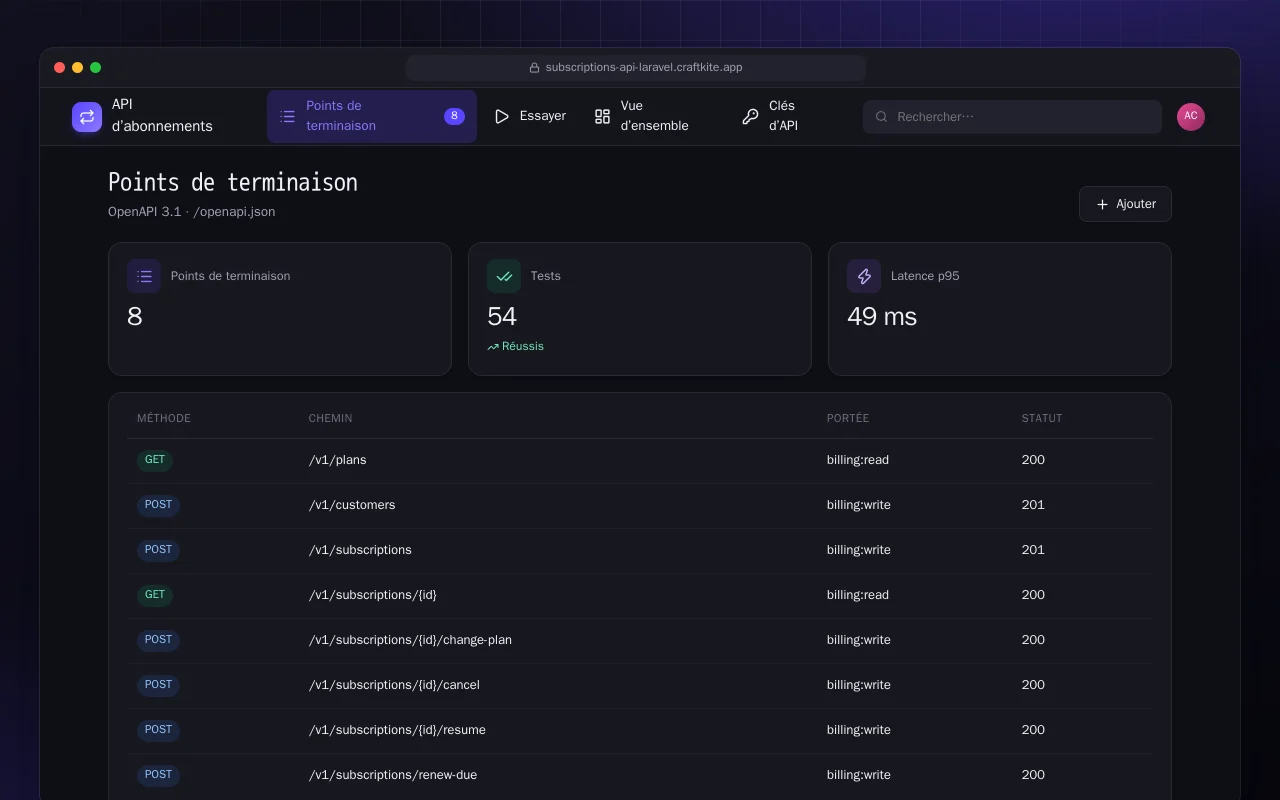Click the GET badge for /v1/plans
Image resolution: width=1280 pixels, height=800 pixels.
[155, 460]
